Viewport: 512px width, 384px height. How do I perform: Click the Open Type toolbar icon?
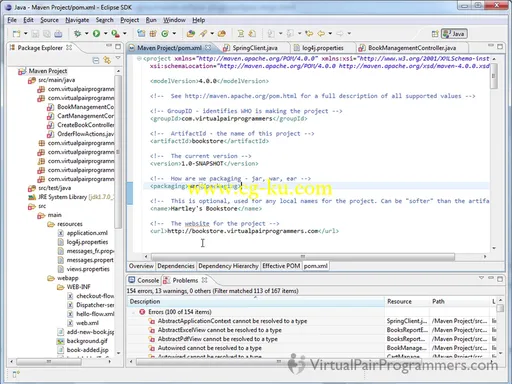click(x=191, y=33)
